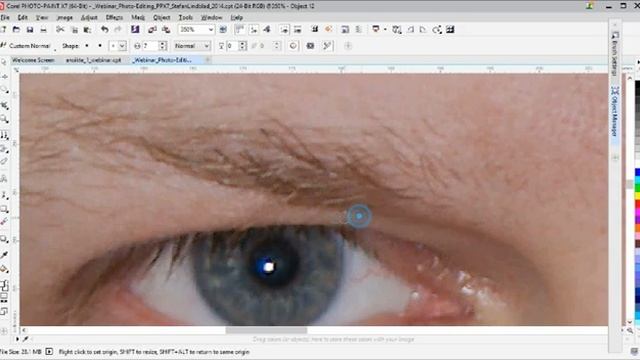Switch to the Welcome Screen tab
The image size is (640, 360).
(33, 60)
